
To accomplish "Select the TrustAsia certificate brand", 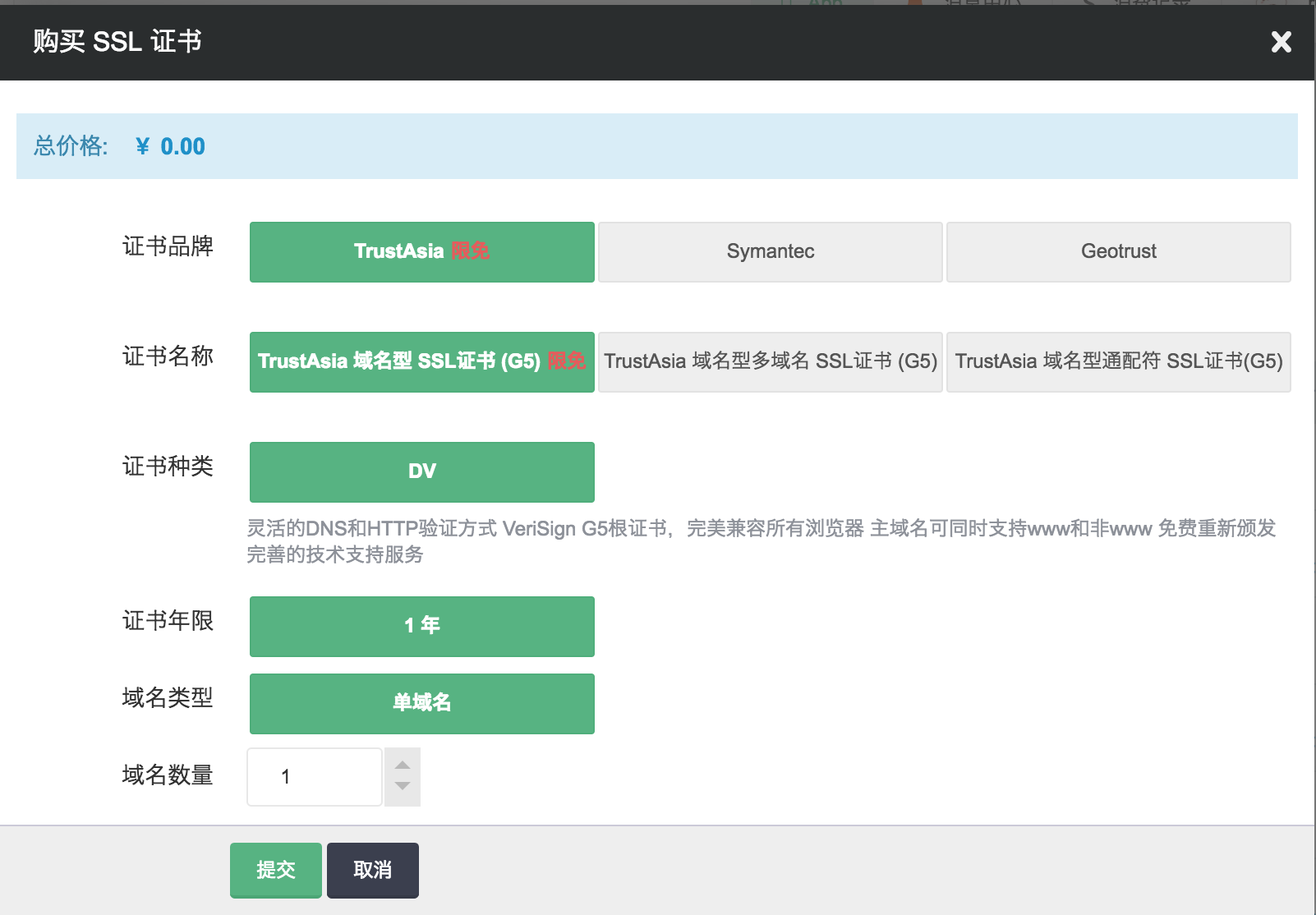I will pyautogui.click(x=421, y=252).
